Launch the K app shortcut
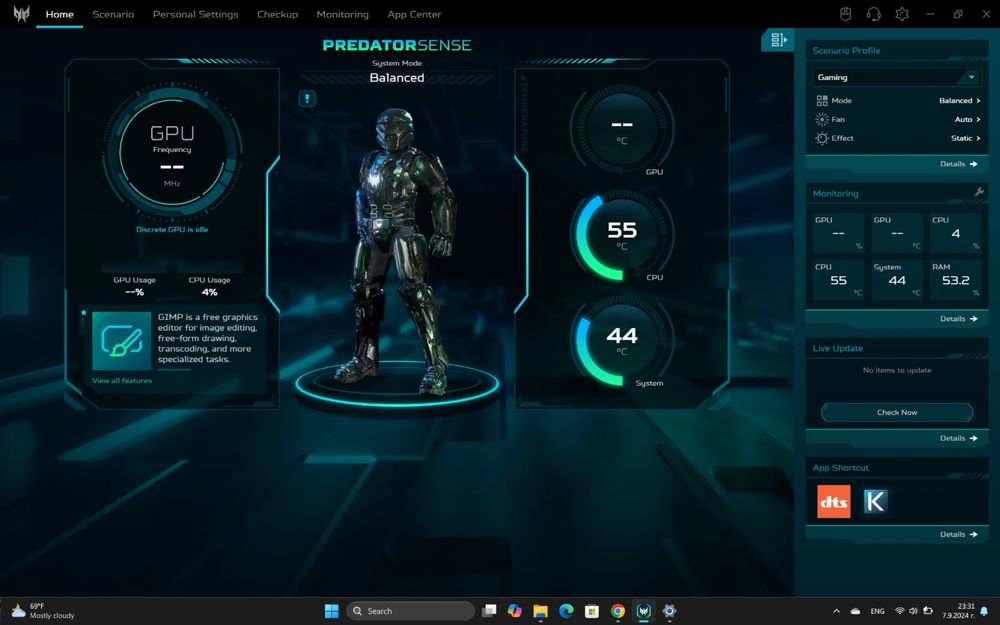Image resolution: width=1000 pixels, height=625 pixels. point(876,501)
